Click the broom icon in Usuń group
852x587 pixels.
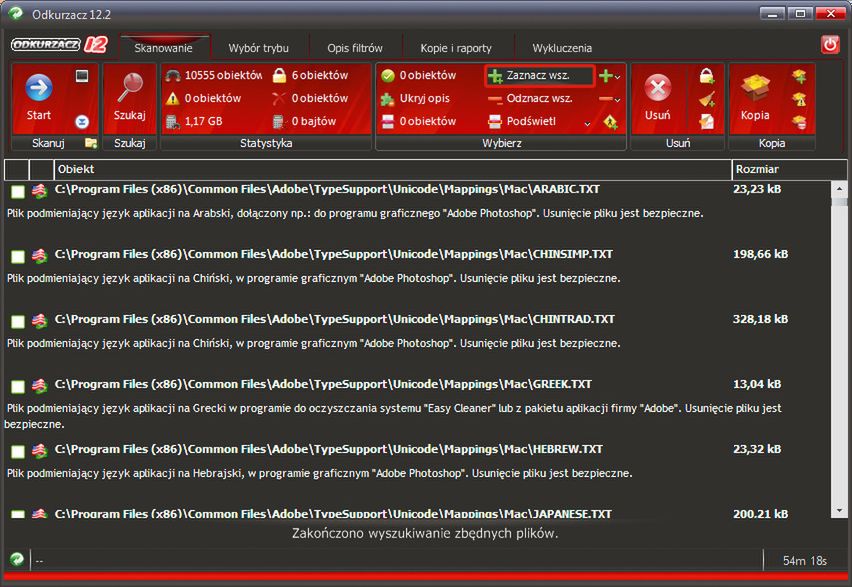click(x=706, y=99)
